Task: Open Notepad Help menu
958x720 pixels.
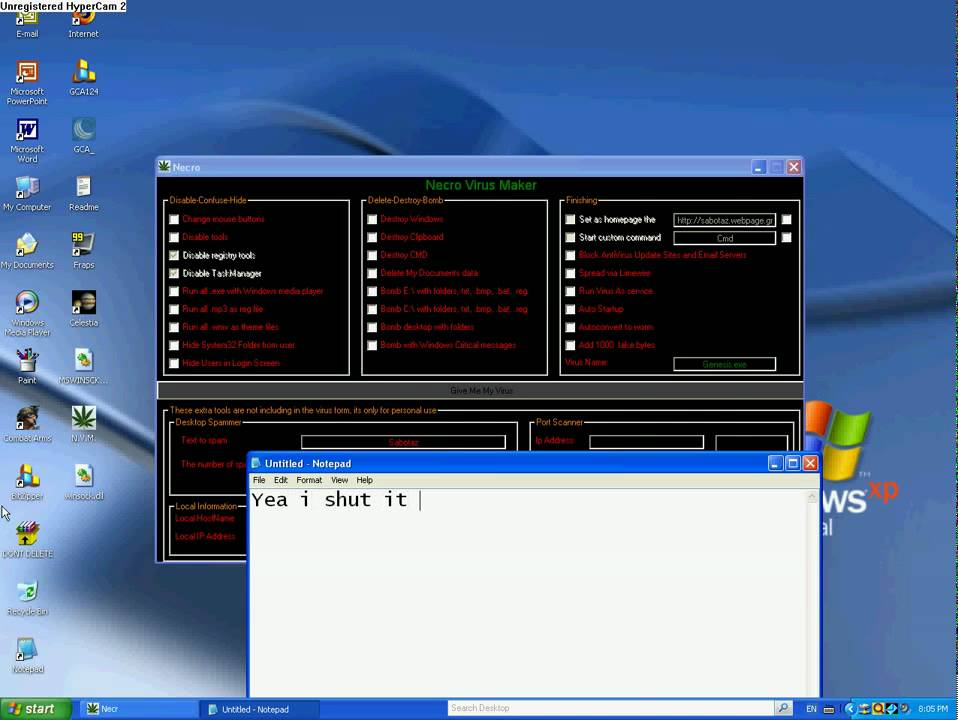Action: (x=365, y=480)
